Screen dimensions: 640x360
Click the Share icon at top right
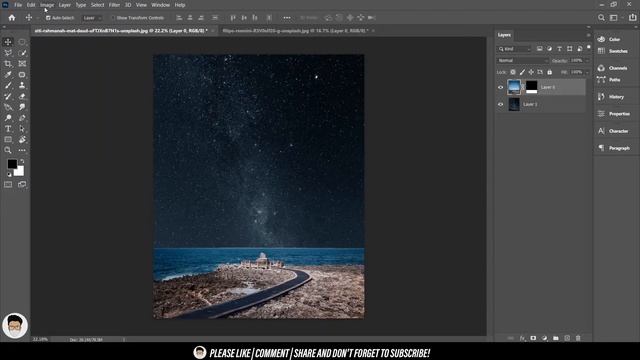click(x=632, y=18)
